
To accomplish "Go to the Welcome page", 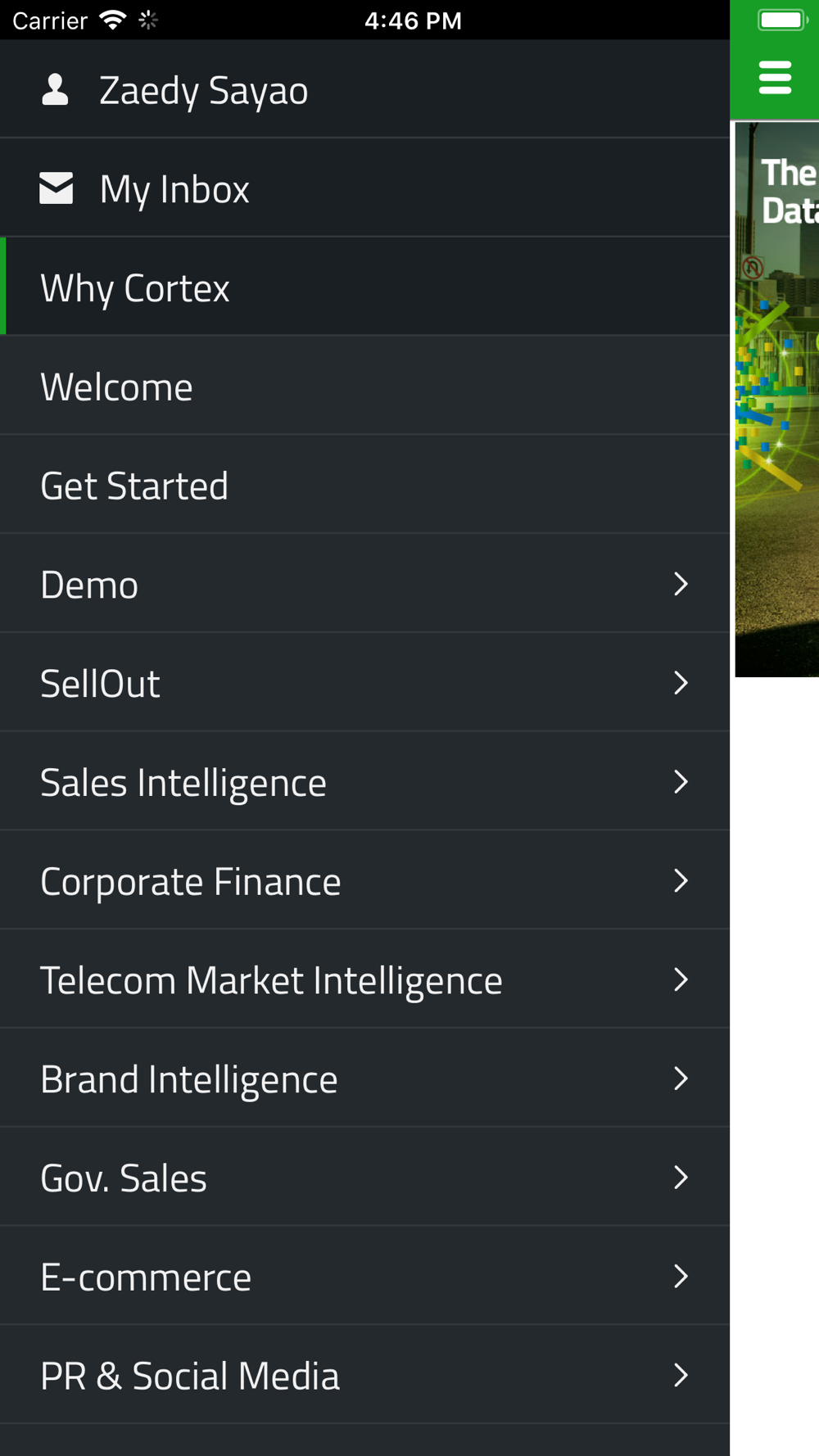I will click(x=116, y=387).
